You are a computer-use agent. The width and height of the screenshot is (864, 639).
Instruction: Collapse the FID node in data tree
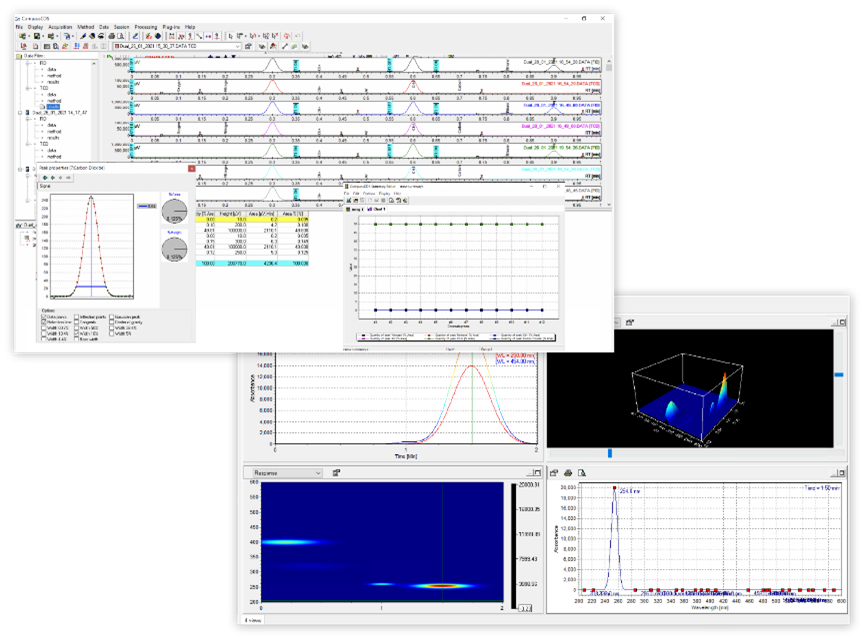(28, 63)
